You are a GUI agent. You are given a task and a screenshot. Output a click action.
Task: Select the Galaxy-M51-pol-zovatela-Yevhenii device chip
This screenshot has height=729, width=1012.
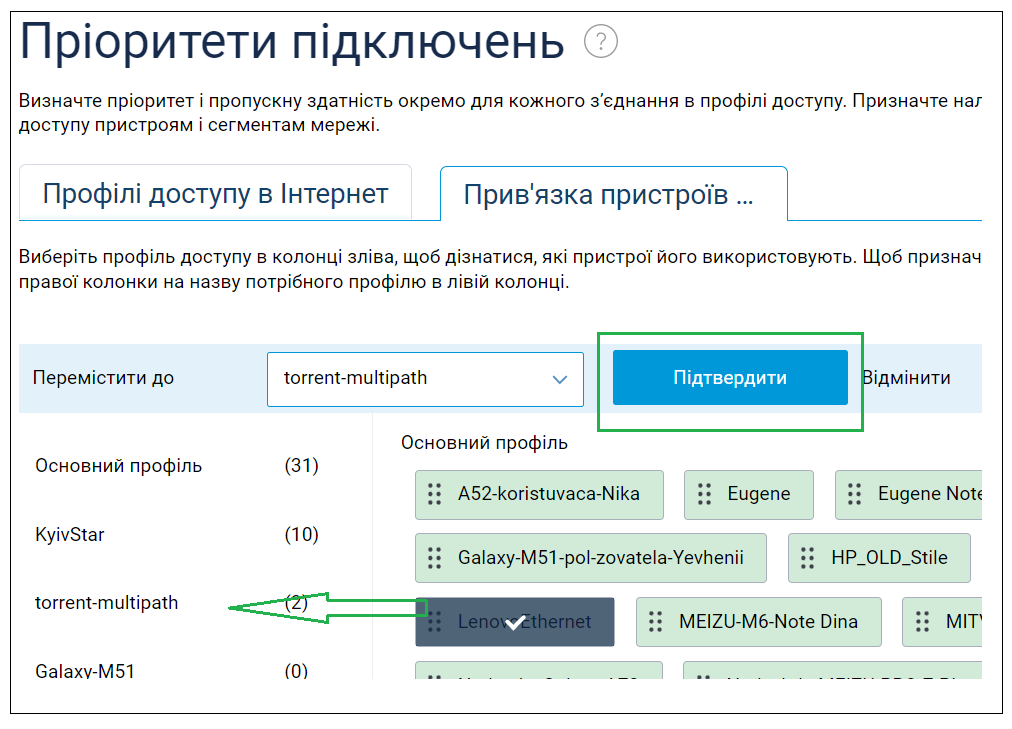point(591,558)
